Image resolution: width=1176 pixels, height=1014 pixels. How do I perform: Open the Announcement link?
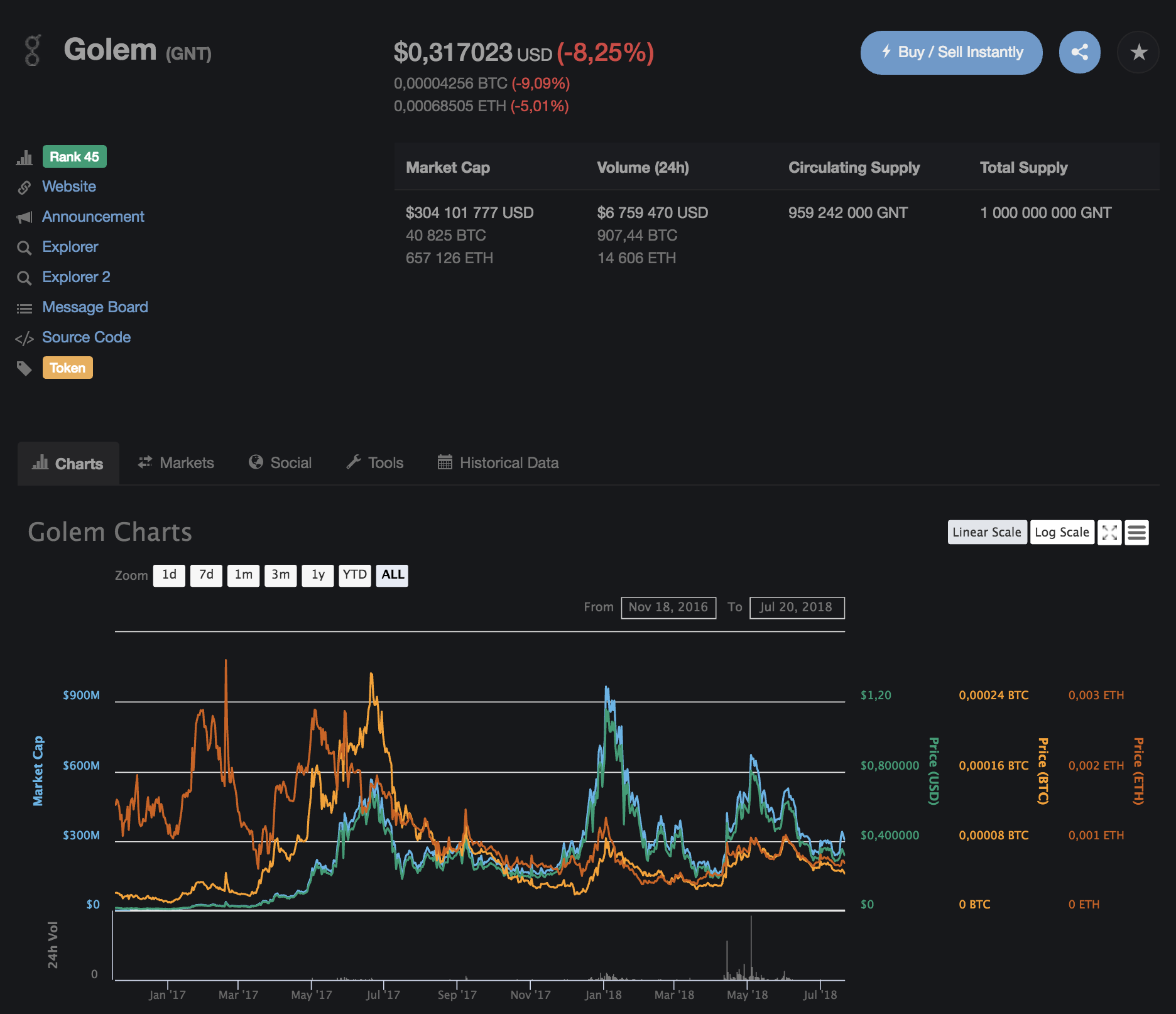click(x=93, y=217)
